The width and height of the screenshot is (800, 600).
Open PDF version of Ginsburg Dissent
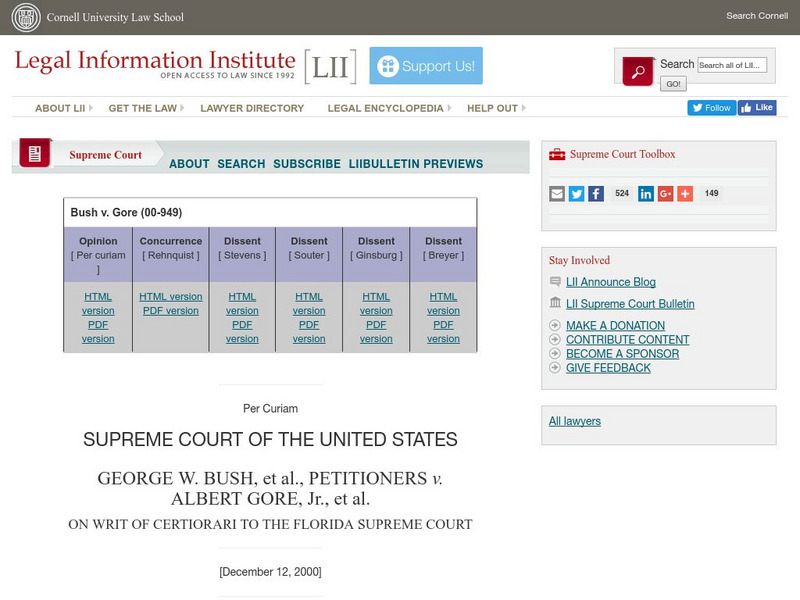376,332
